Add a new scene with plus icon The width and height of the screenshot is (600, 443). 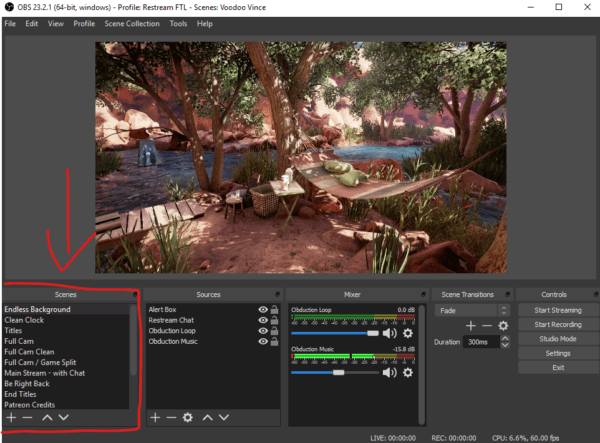(x=11, y=417)
